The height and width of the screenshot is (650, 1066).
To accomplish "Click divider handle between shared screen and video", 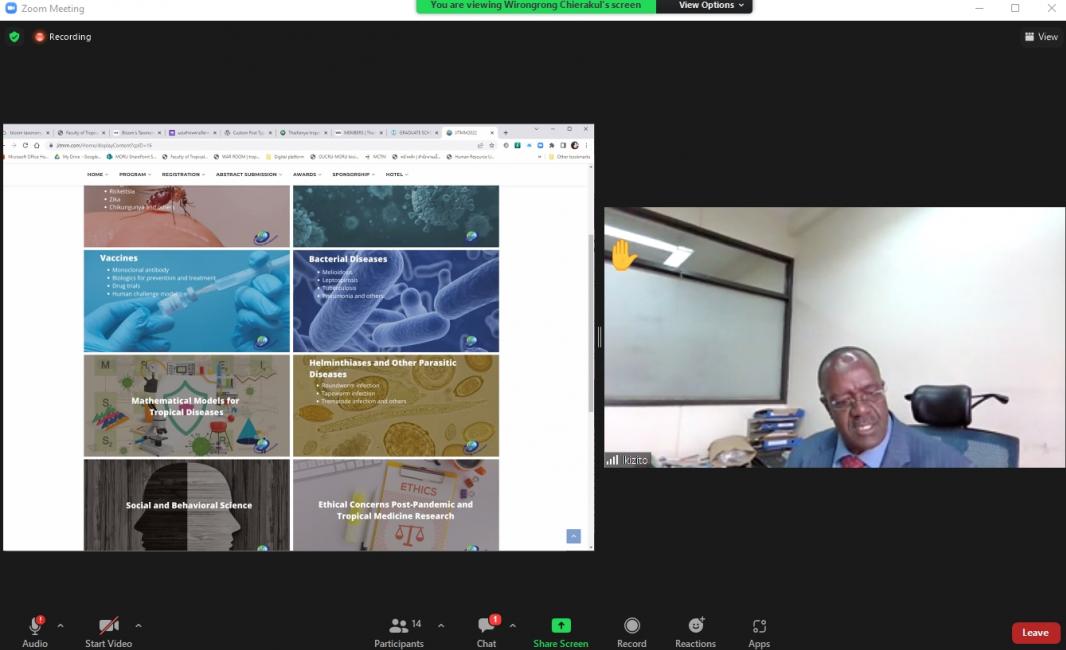I will pos(599,337).
